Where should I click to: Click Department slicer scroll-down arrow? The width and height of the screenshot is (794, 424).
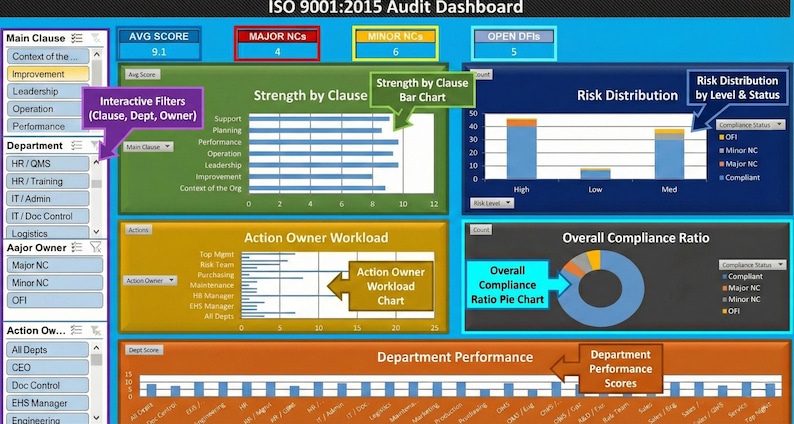coord(97,232)
